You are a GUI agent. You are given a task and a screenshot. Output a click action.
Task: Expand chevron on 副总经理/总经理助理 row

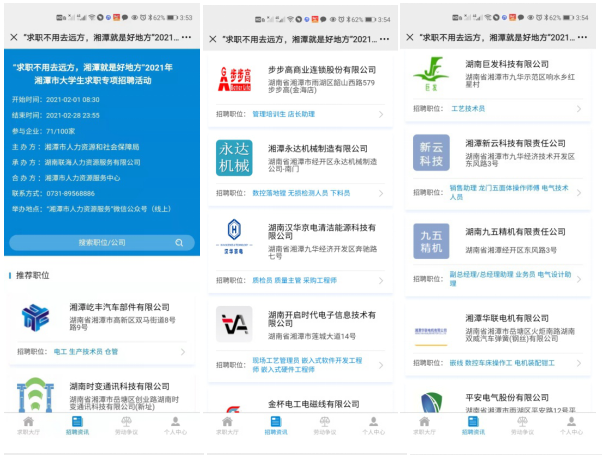pyautogui.click(x=579, y=279)
